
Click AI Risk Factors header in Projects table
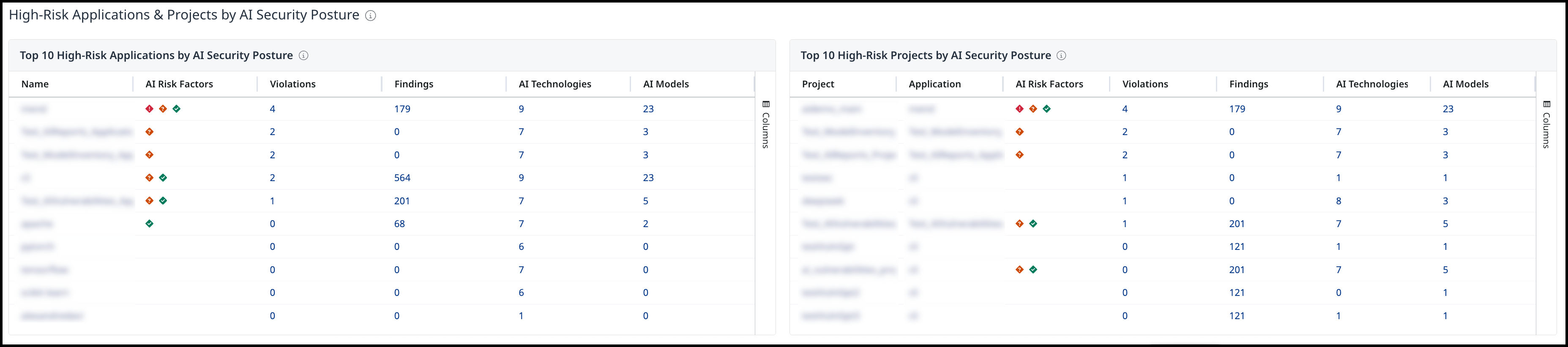[1049, 84]
